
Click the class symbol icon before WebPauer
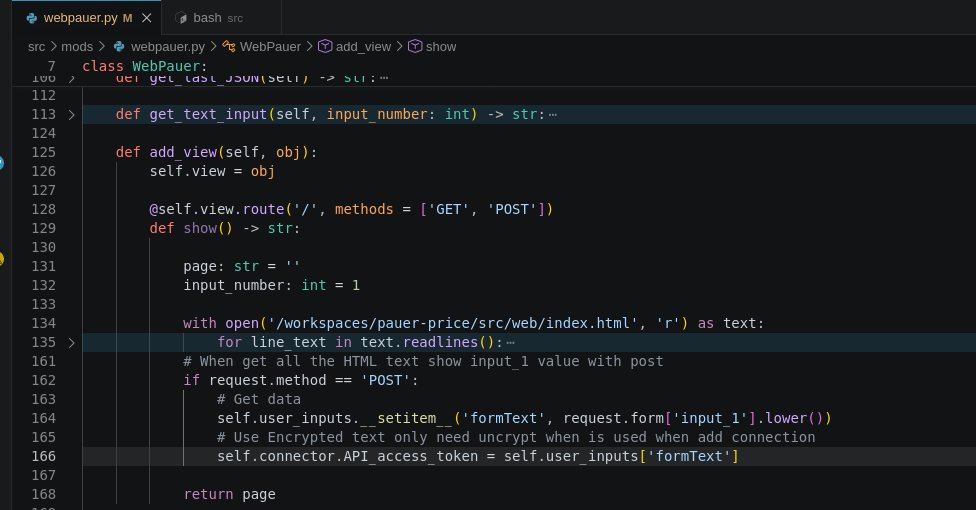pos(228,47)
